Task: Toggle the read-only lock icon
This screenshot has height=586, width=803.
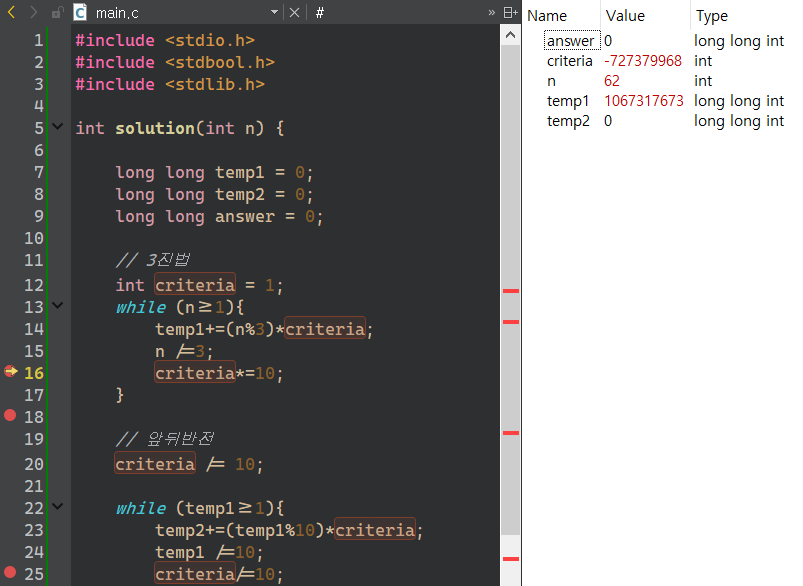Action: (56, 12)
